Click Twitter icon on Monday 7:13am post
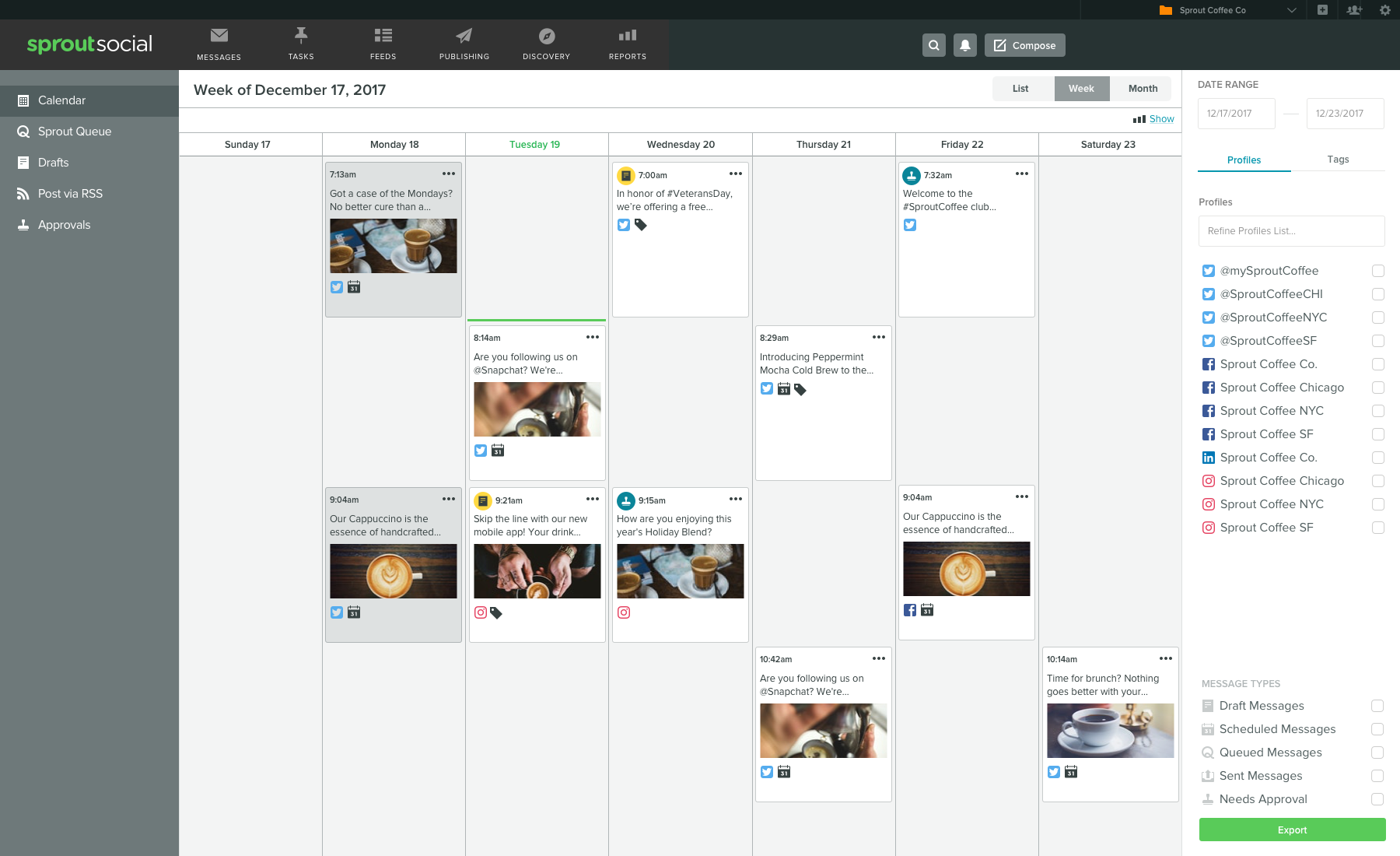The image size is (1400, 856). pos(337,287)
